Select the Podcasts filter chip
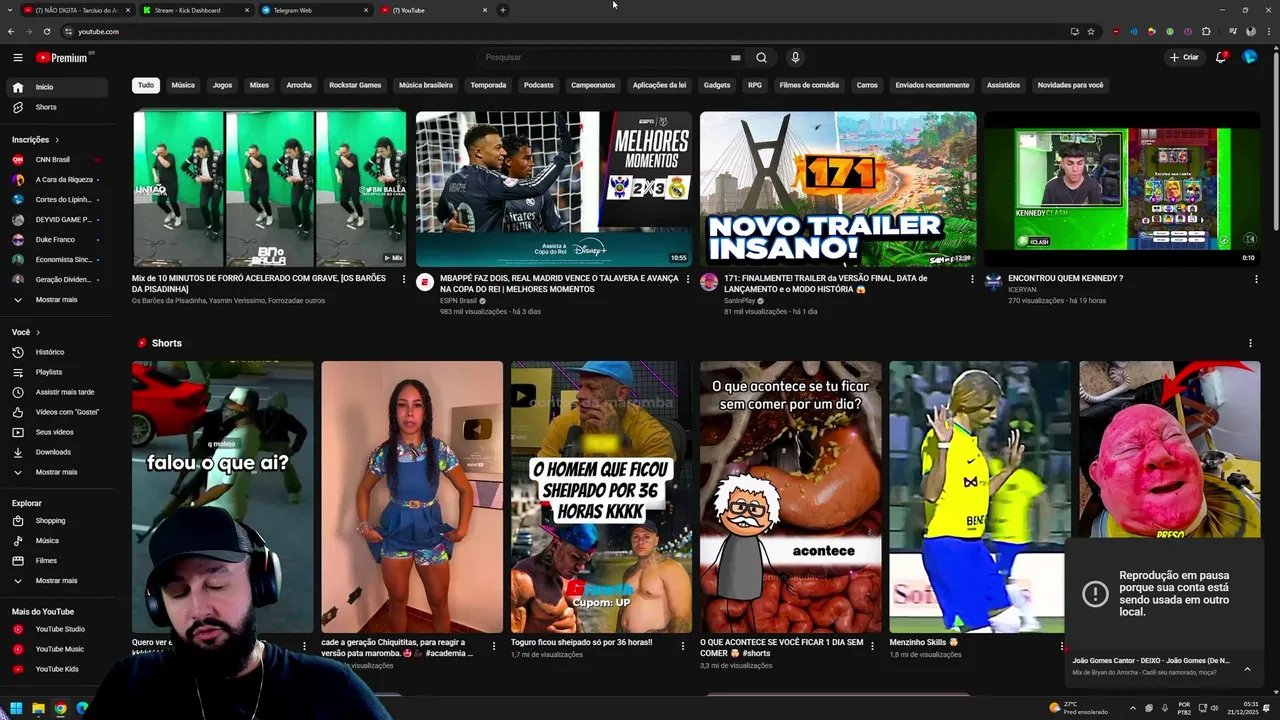 [538, 85]
